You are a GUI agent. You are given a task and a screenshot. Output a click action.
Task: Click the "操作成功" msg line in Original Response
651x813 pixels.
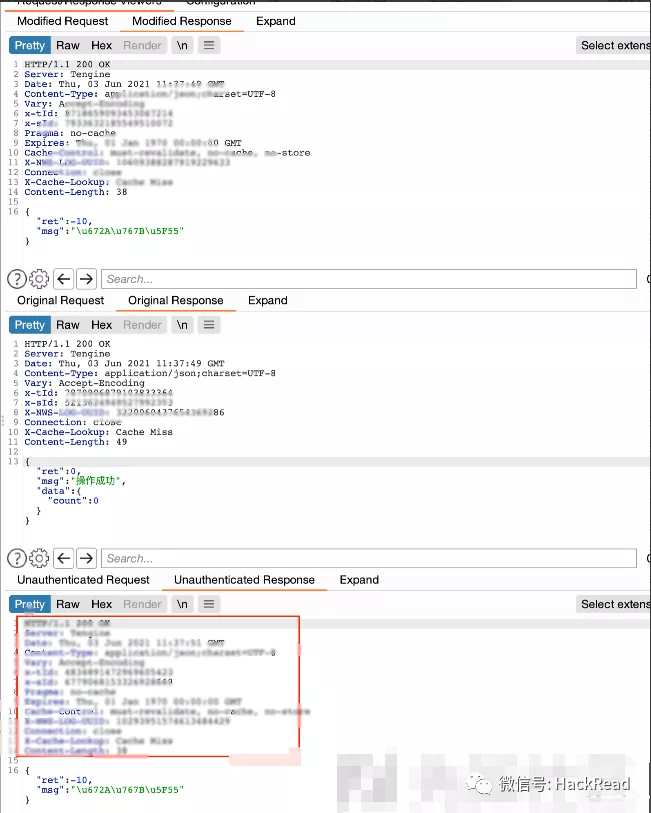pyautogui.click(x=80, y=481)
